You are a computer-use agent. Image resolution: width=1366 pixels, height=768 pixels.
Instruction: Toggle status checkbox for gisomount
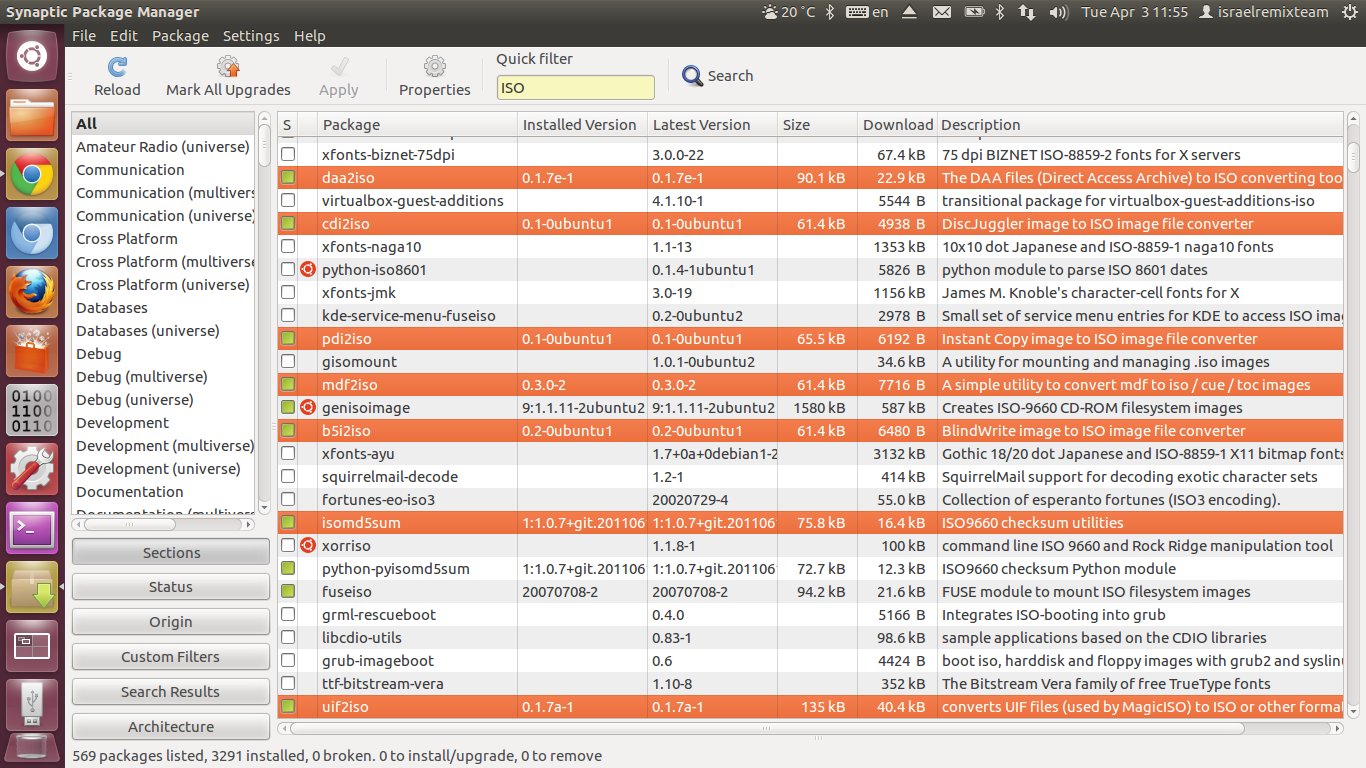point(288,361)
